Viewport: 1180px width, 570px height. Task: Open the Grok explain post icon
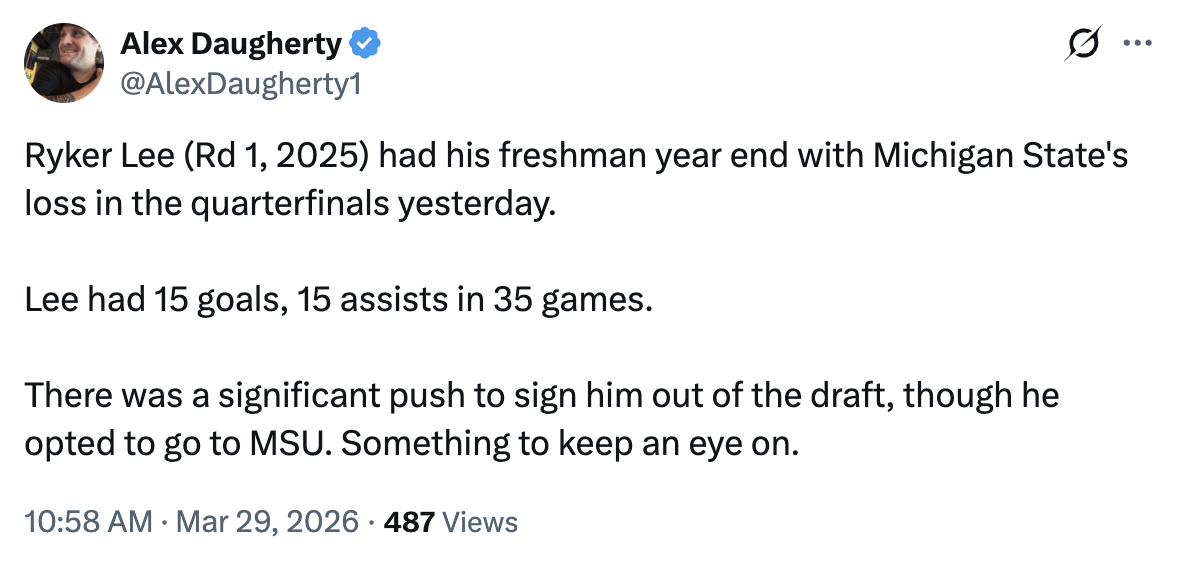coord(1082,44)
